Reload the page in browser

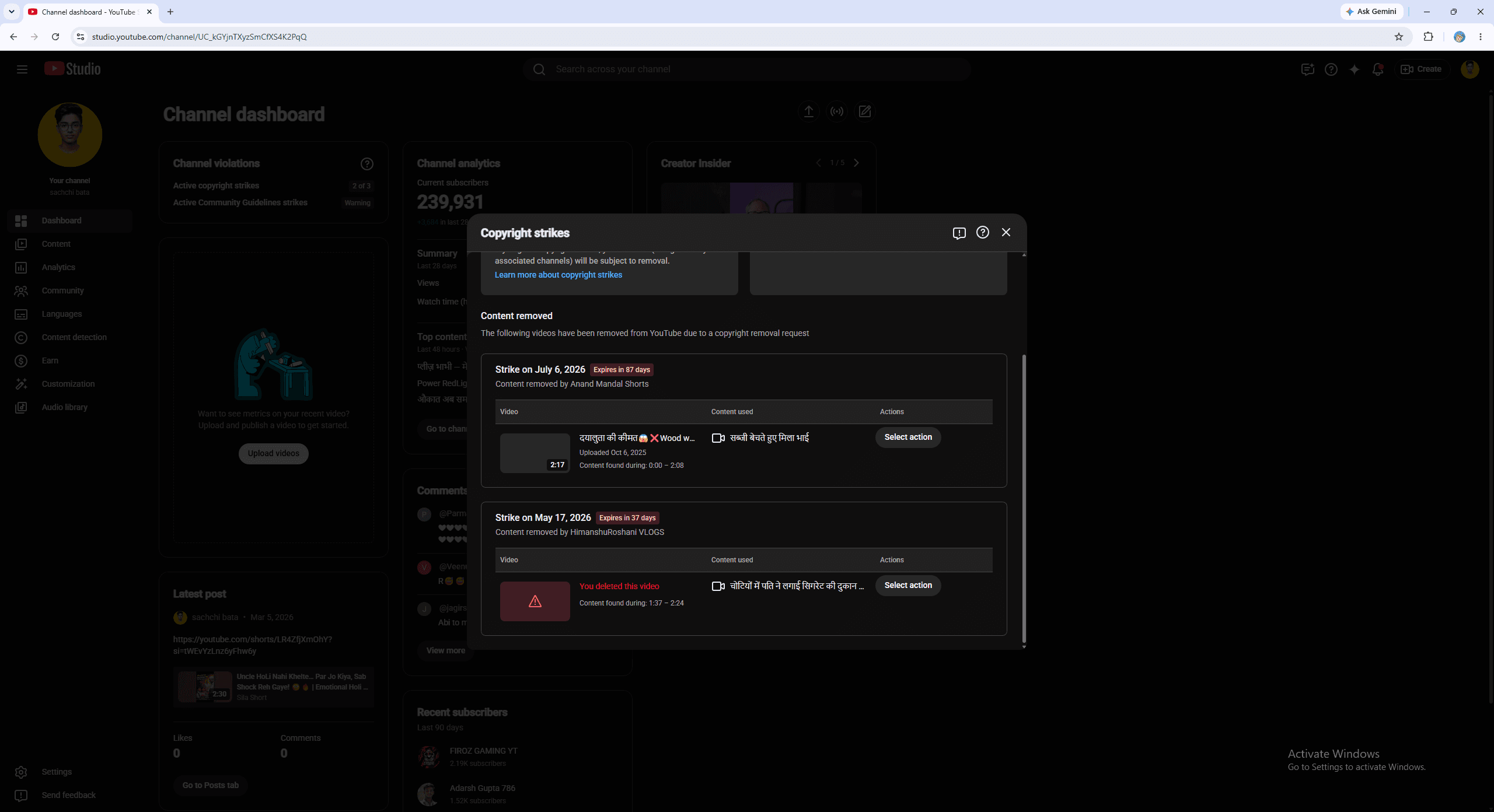point(55,37)
